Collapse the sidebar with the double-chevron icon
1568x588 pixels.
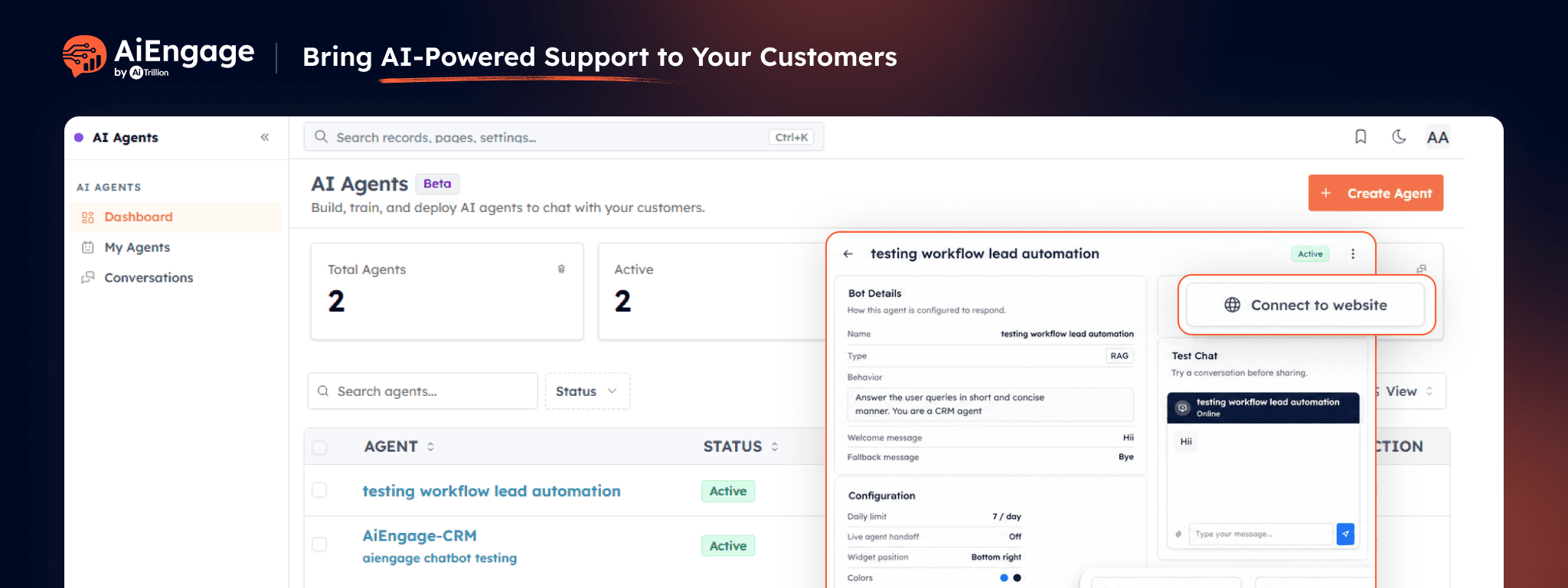[x=265, y=137]
